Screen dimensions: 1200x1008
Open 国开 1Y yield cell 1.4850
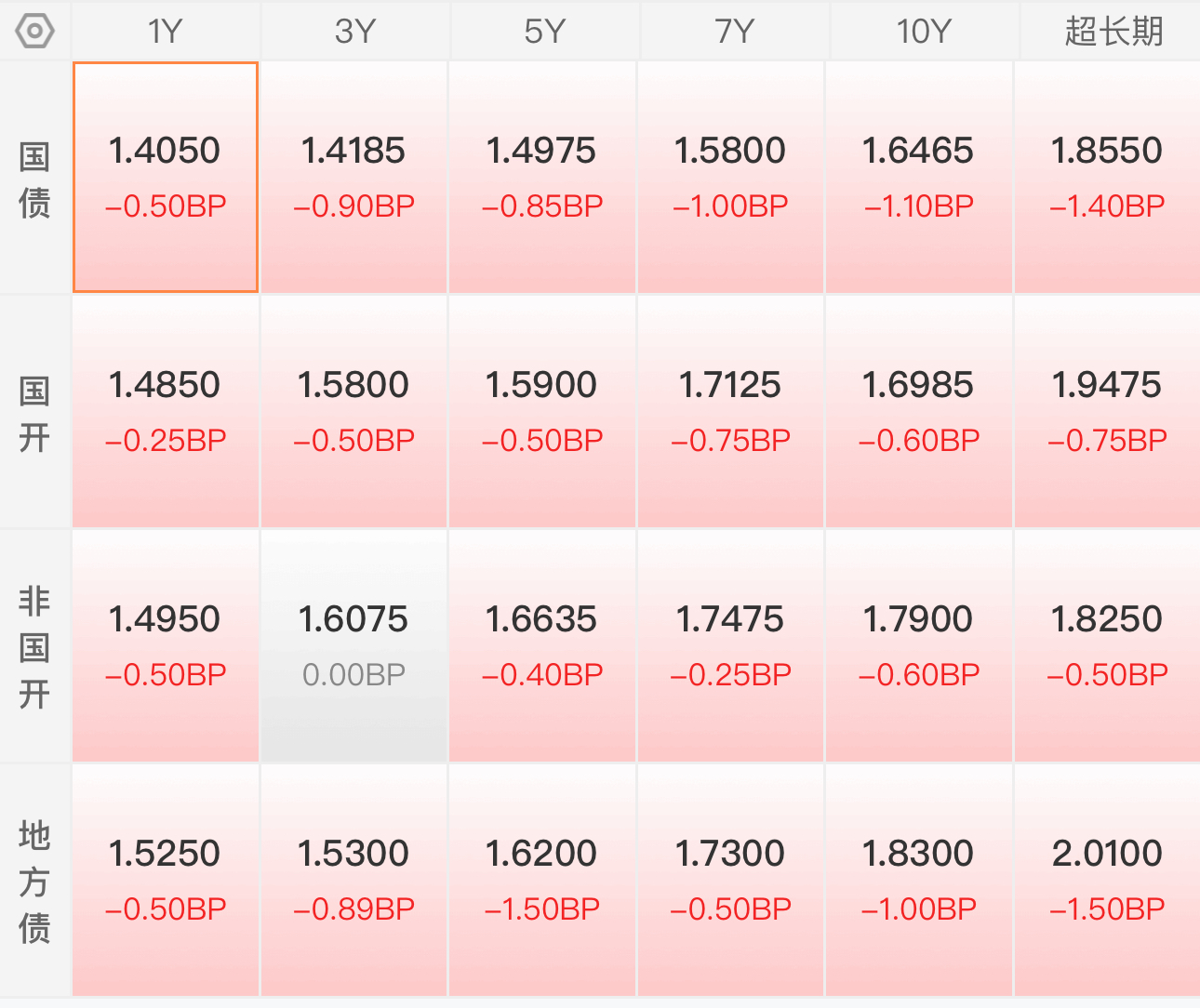pos(166,412)
